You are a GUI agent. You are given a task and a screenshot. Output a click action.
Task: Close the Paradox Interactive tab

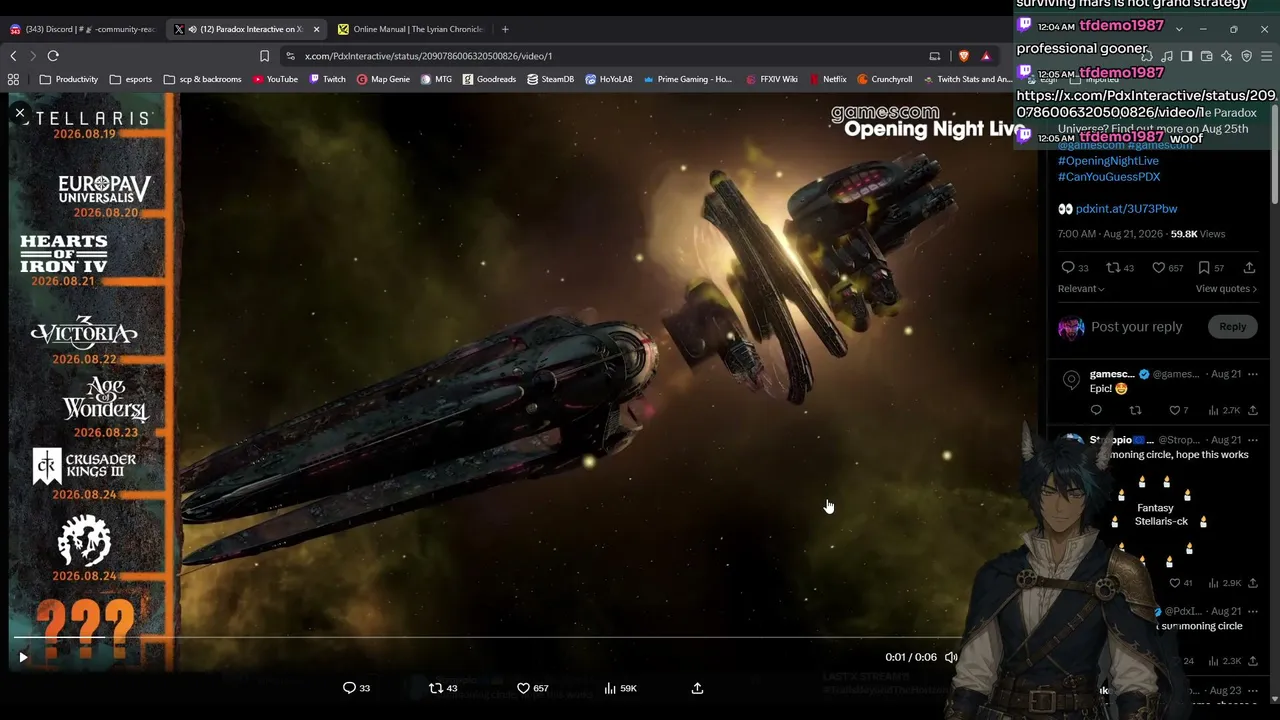(x=316, y=29)
